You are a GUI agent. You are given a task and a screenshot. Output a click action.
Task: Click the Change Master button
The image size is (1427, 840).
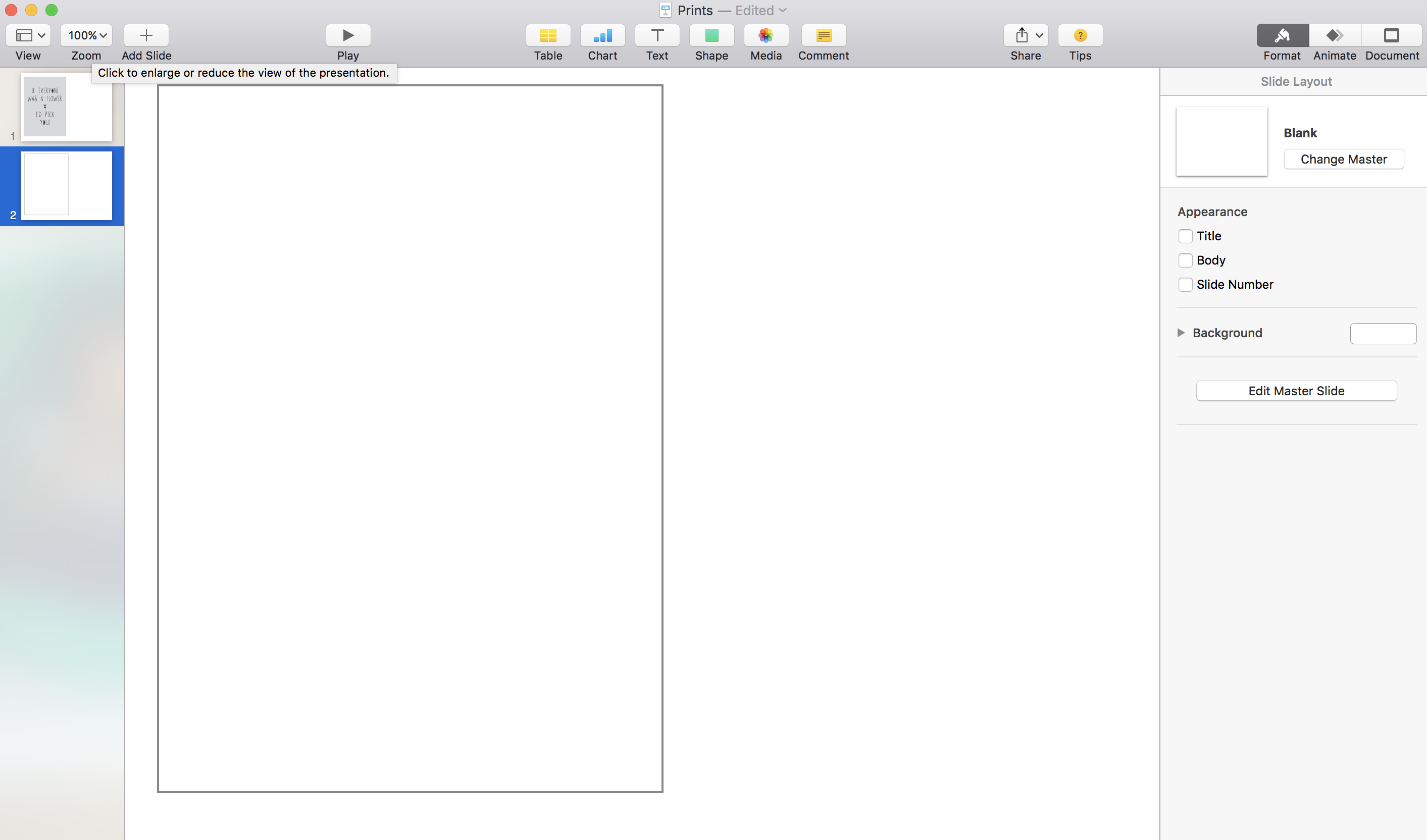[1344, 159]
